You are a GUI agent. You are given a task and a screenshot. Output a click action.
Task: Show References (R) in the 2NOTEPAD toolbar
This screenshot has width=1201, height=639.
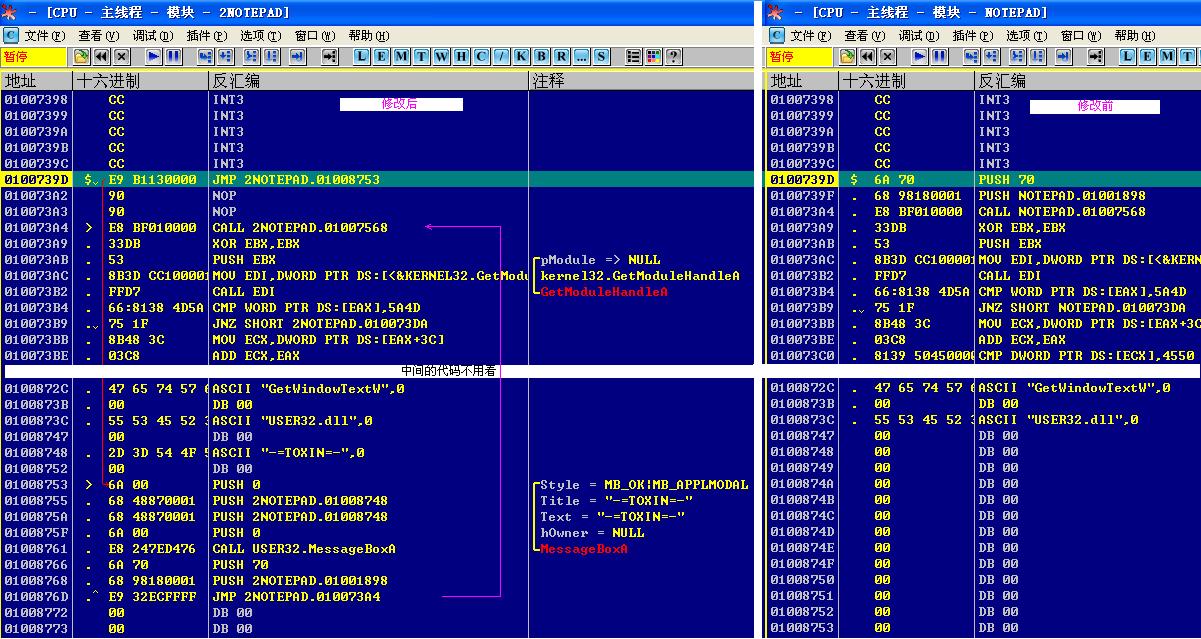click(562, 57)
